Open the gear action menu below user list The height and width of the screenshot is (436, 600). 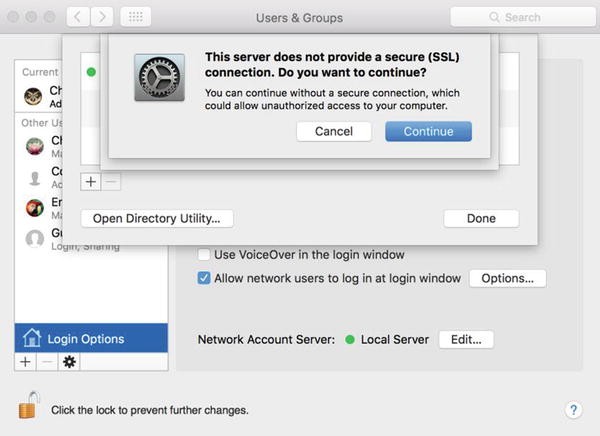pos(69,362)
